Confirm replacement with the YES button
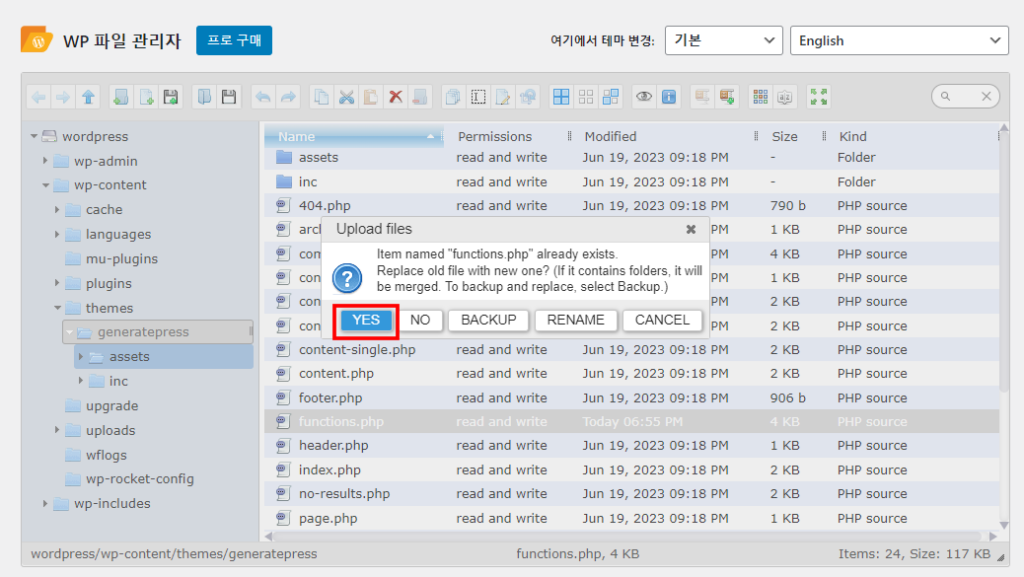 coord(366,320)
